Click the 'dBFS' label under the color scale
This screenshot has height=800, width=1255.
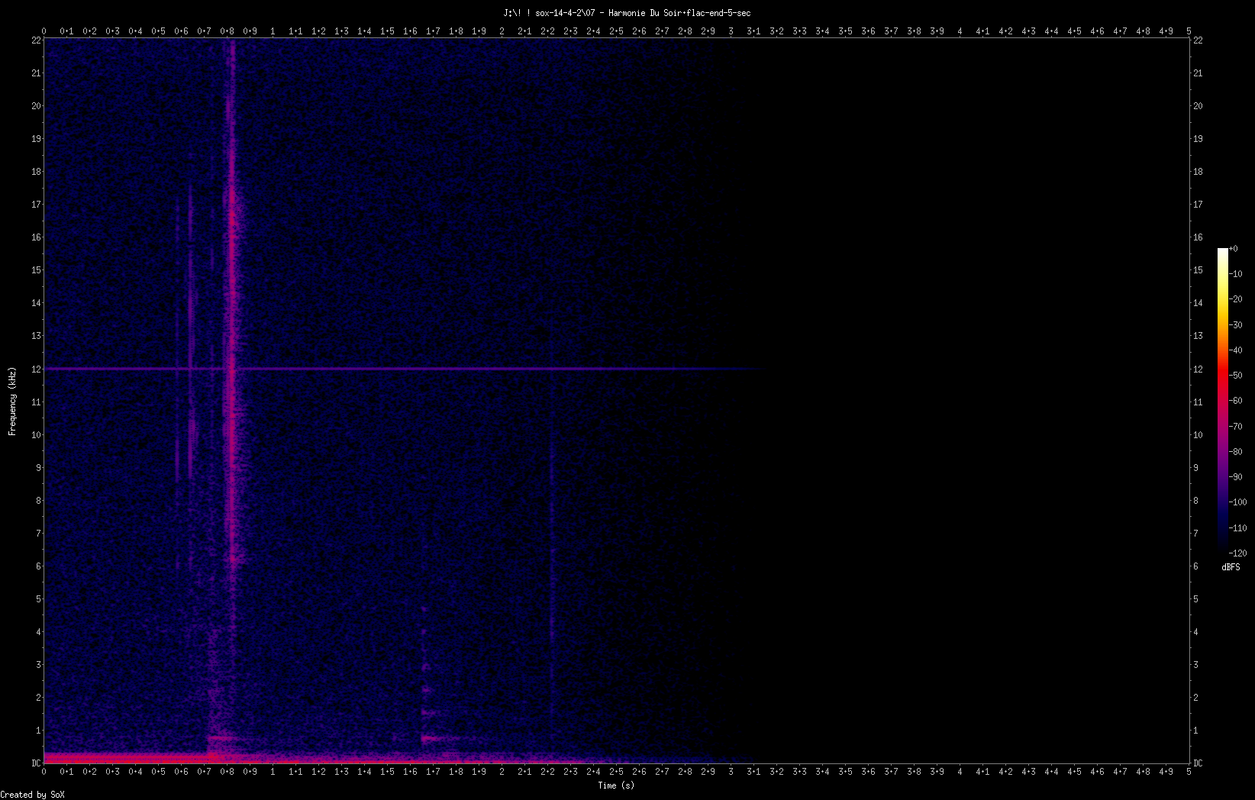pos(1231,567)
